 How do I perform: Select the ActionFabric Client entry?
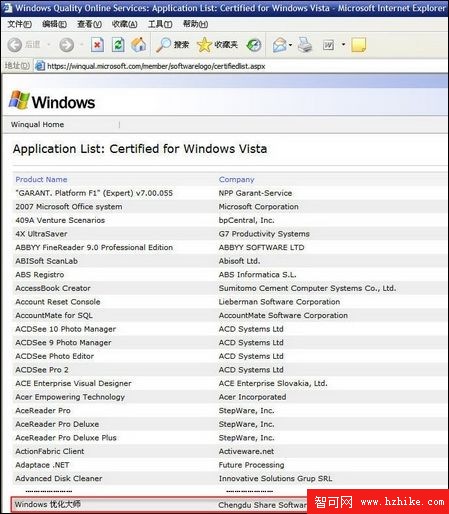point(50,451)
